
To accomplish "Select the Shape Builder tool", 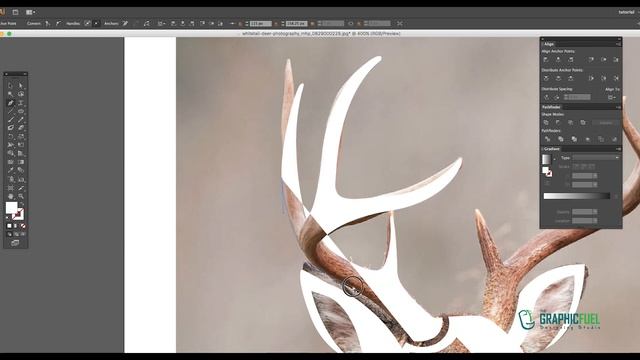I will (x=11, y=153).
